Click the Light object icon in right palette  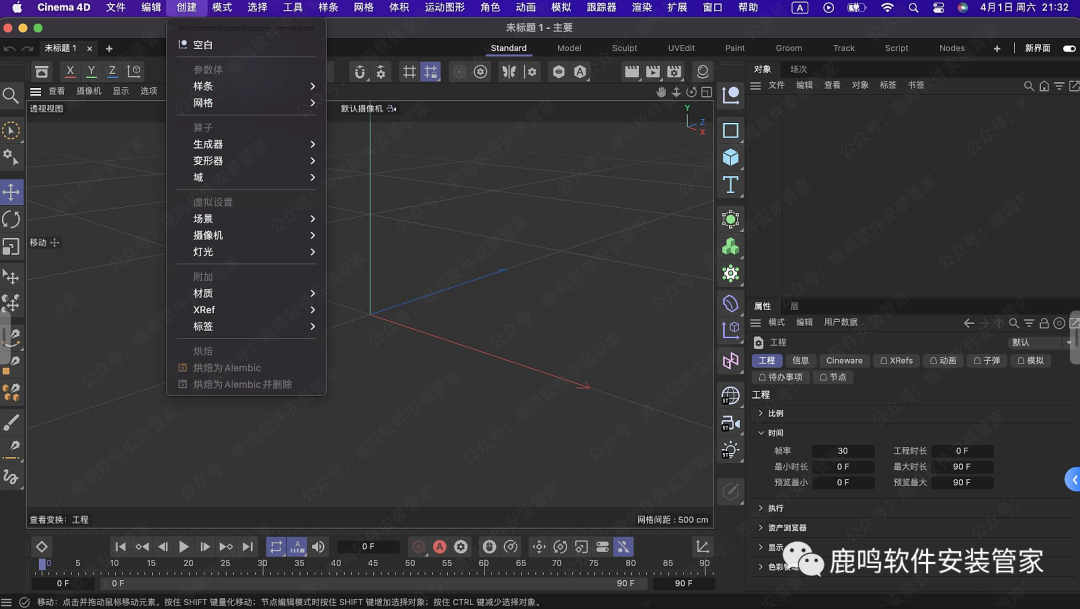[730, 450]
